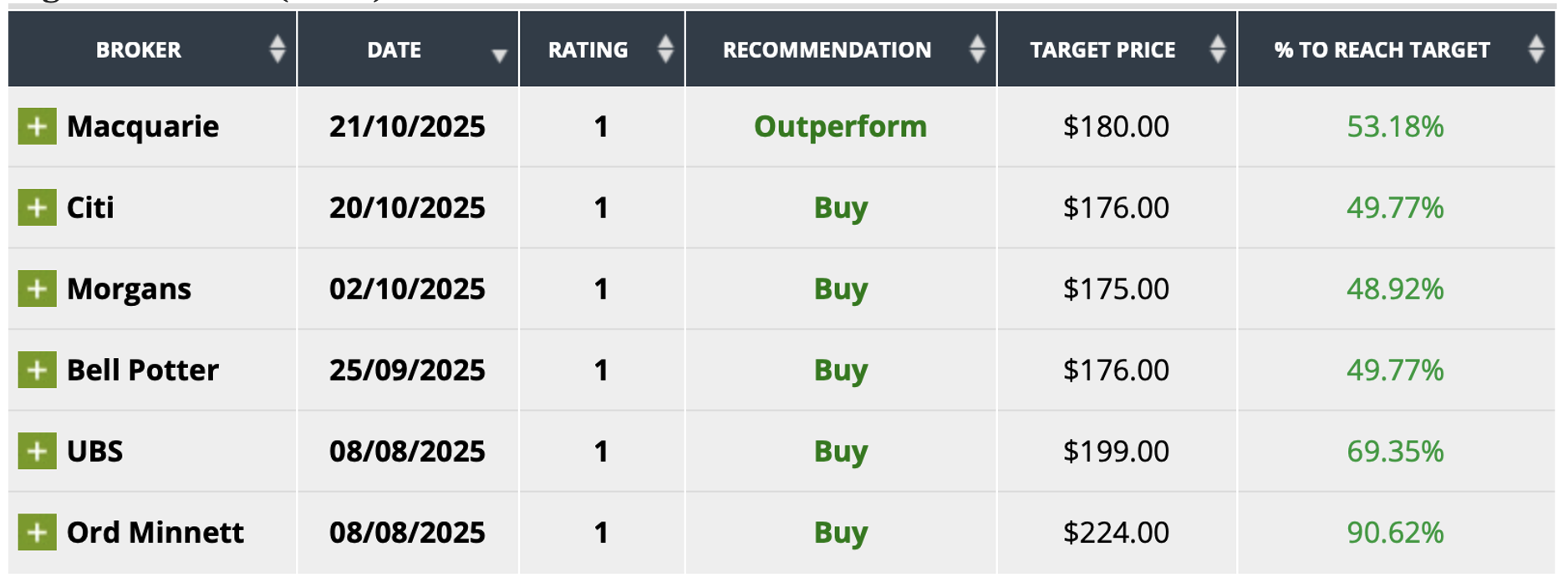Click the Bell Potter broker name
1568x582 pixels.
[x=143, y=370]
